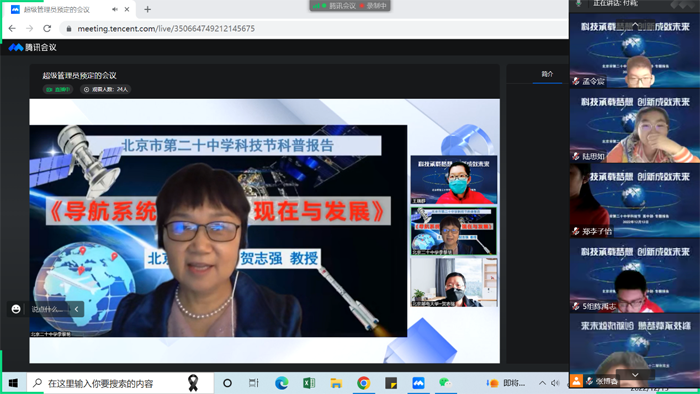Open the Tencent Meeting app on the taskbar

418,383
